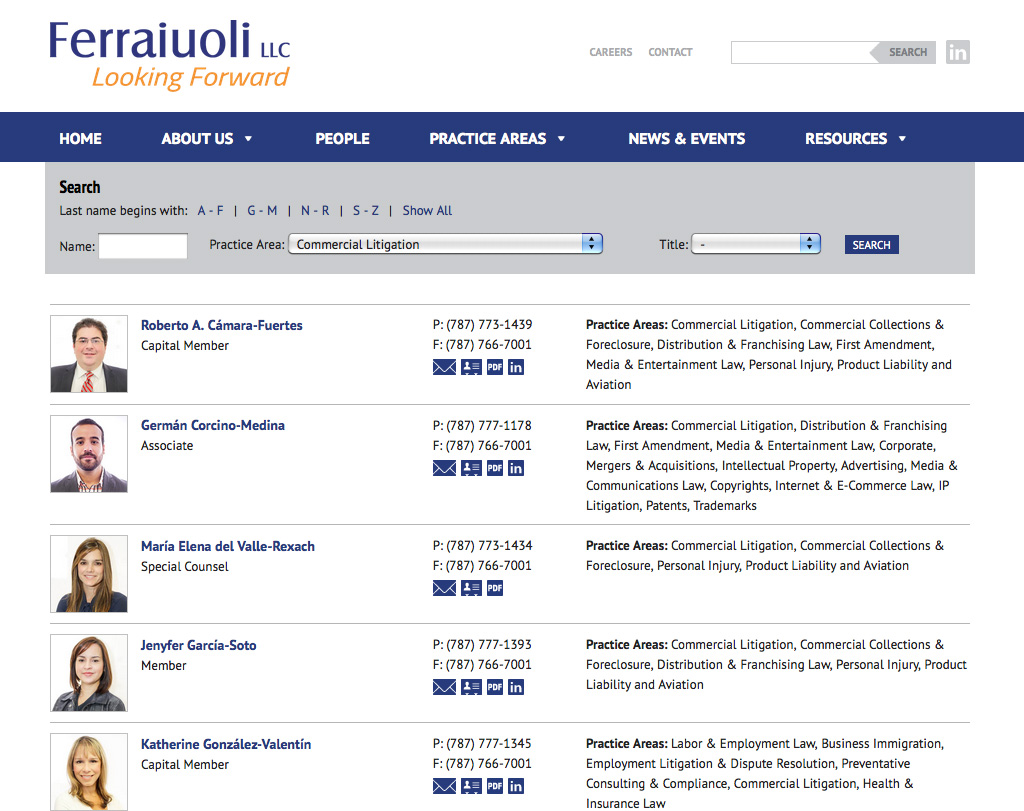Click the LinkedIn icon in the page header
The width and height of the screenshot is (1024, 811).
pyautogui.click(x=957, y=52)
